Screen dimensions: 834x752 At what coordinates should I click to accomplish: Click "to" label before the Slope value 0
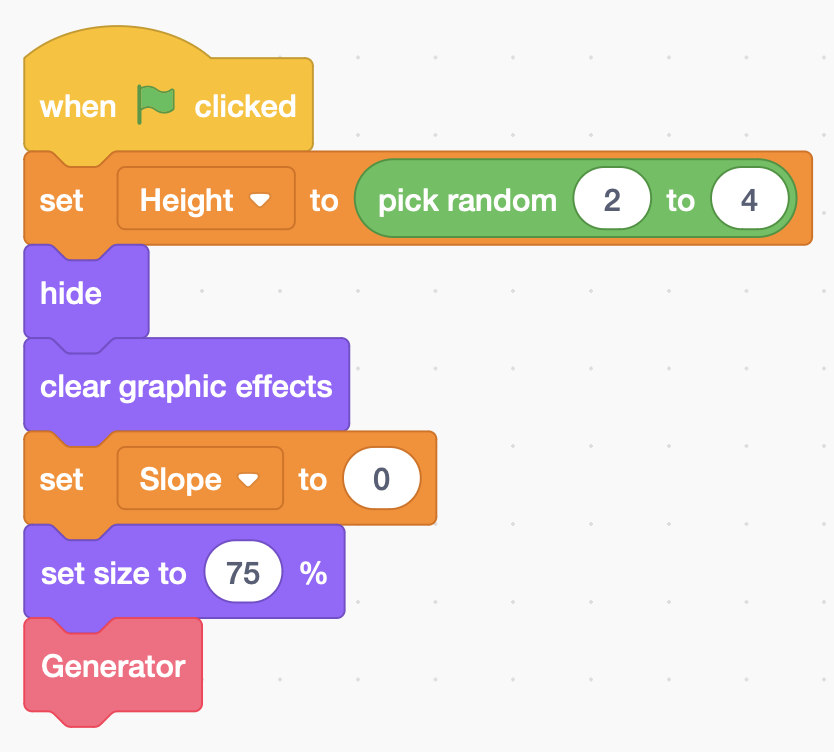pos(313,480)
